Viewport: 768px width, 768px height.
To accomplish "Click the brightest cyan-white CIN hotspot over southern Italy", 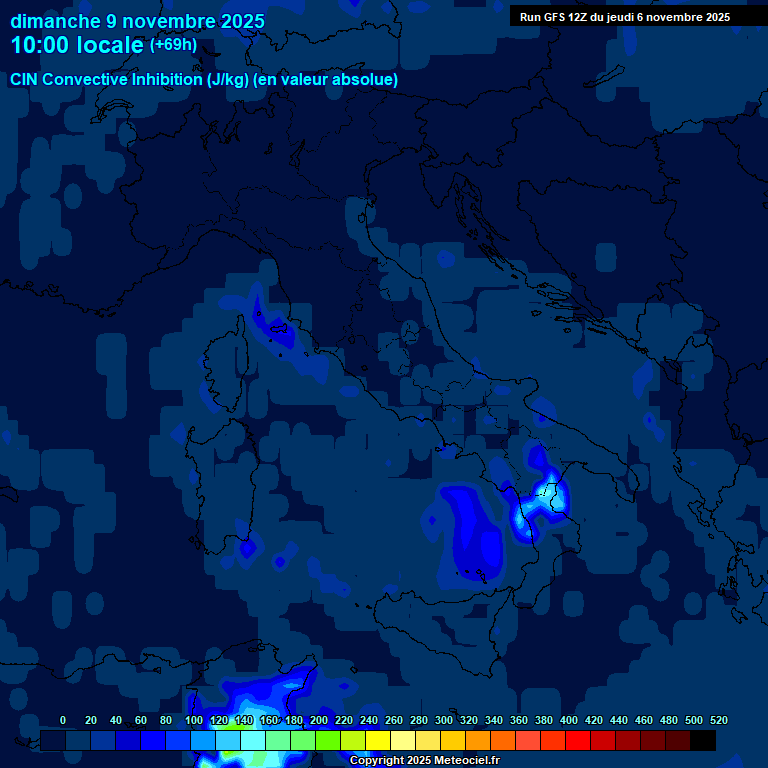I will coord(548,495).
